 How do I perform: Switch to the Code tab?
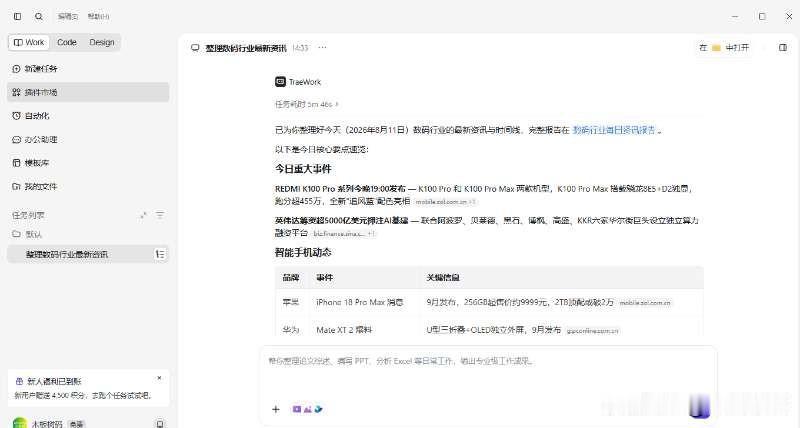point(67,42)
